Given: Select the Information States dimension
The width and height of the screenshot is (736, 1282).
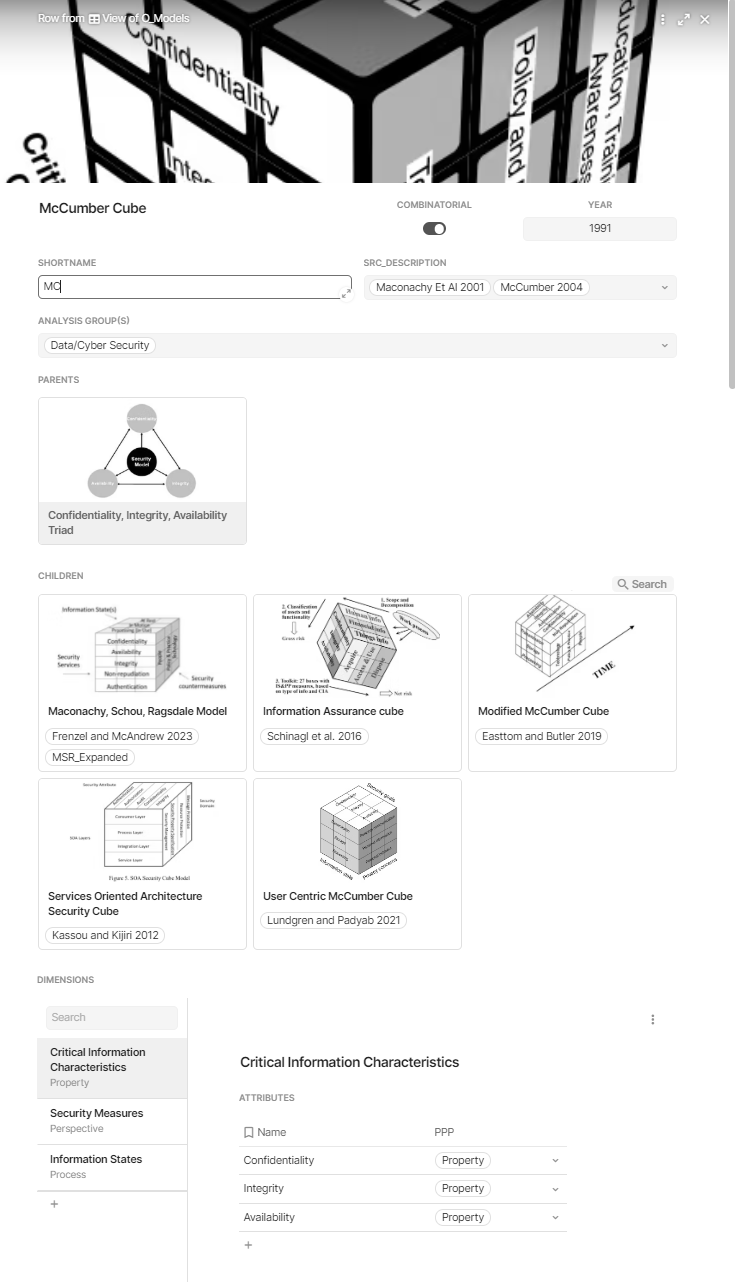Looking at the screenshot, I should 112,1166.
